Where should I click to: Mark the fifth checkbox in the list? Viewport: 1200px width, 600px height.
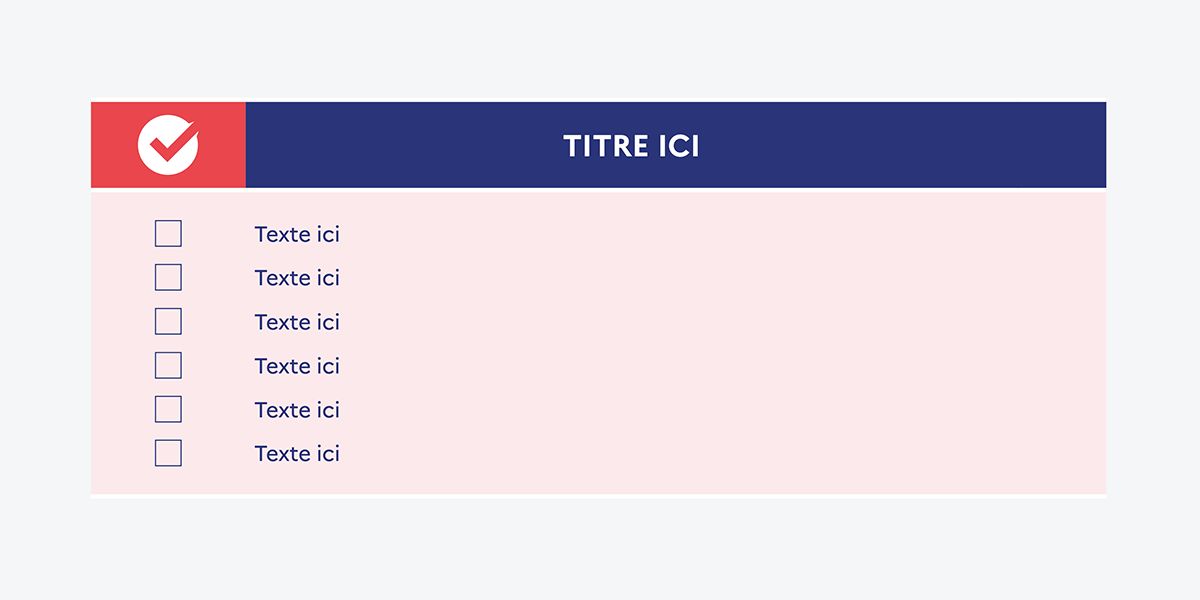click(x=168, y=409)
